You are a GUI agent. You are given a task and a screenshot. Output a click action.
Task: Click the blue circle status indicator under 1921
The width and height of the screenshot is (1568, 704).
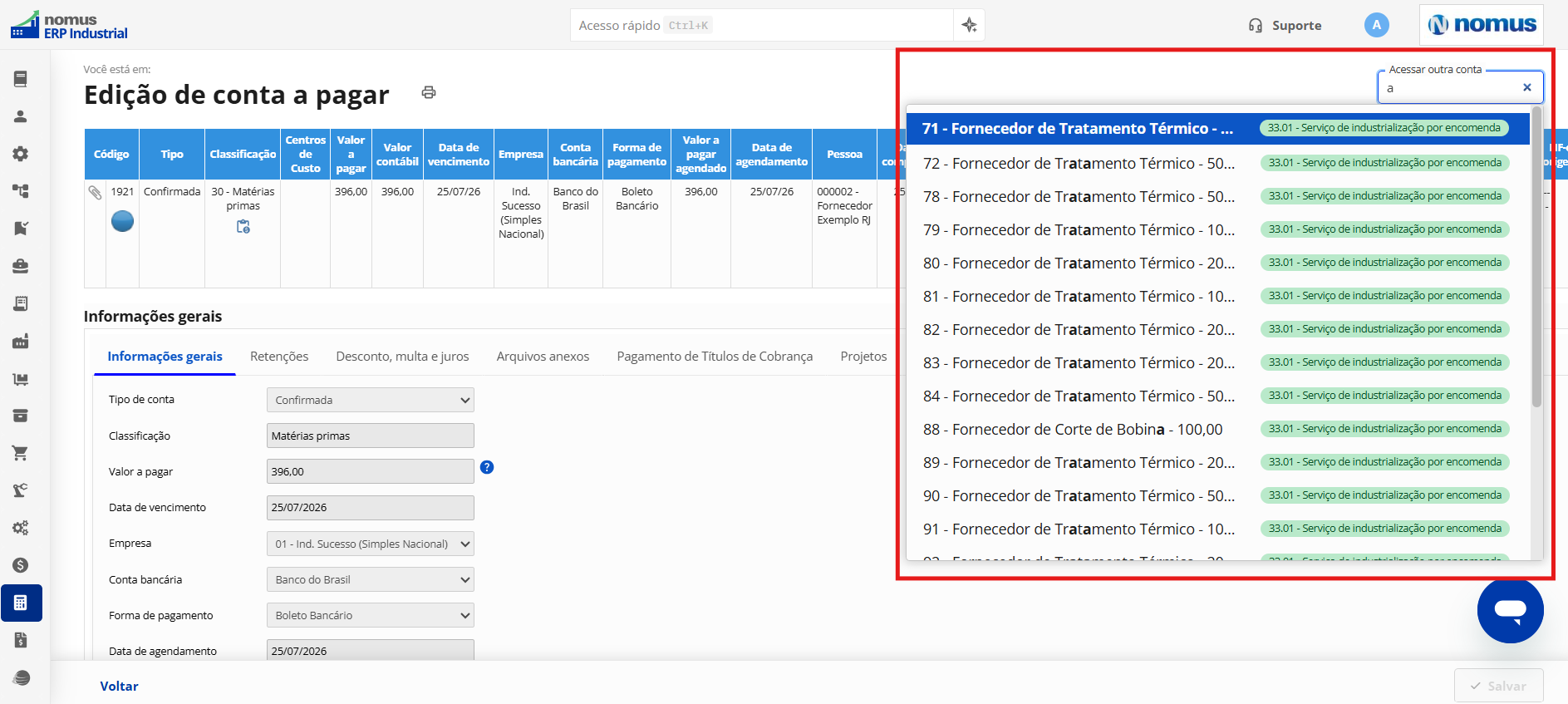[x=122, y=221]
